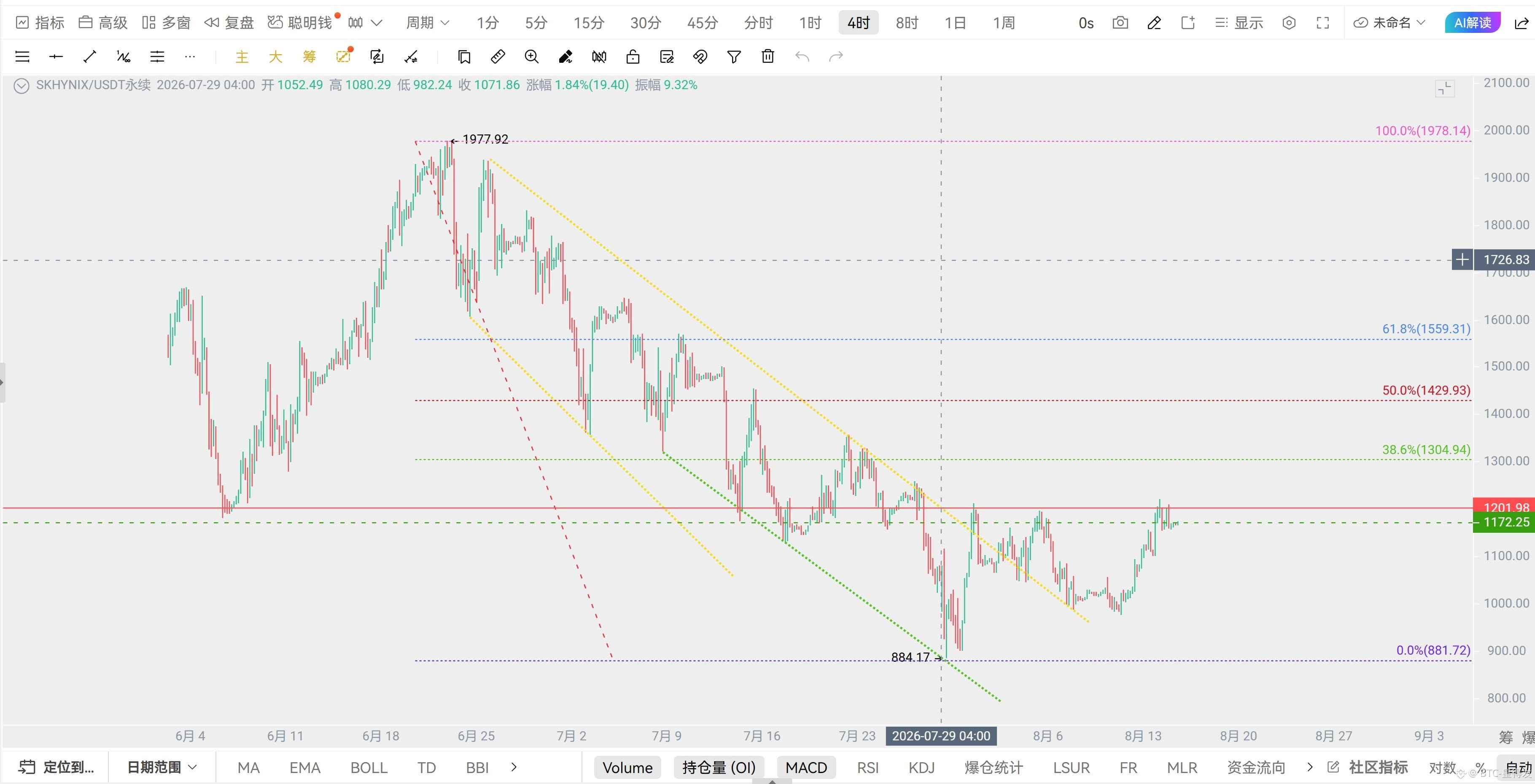Open the 未命名 layout dropdown
The width and height of the screenshot is (1535, 784).
pyautogui.click(x=1390, y=23)
